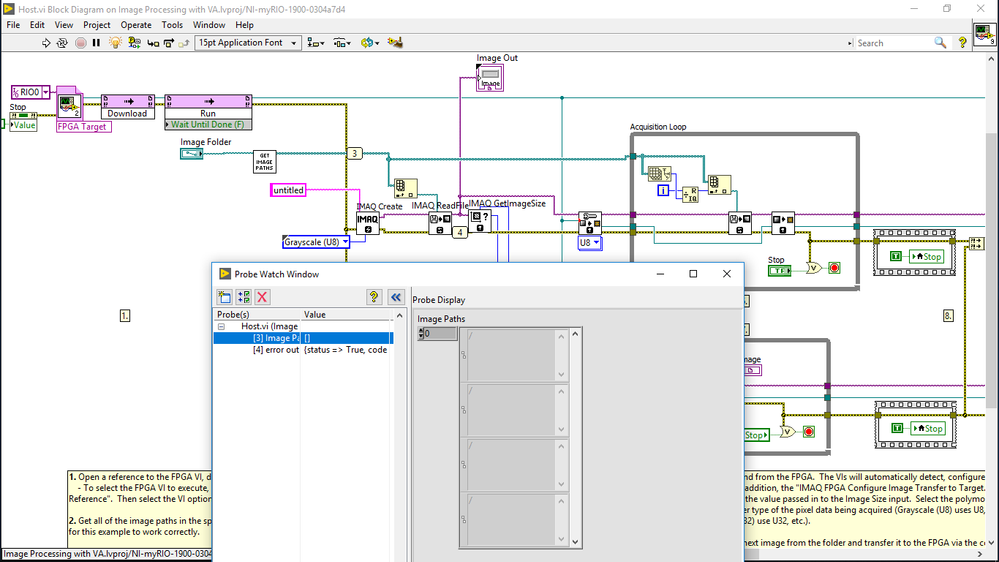This screenshot has width=999, height=562.
Task: Click the True constant in upper filmstrip
Action: [x=896, y=256]
